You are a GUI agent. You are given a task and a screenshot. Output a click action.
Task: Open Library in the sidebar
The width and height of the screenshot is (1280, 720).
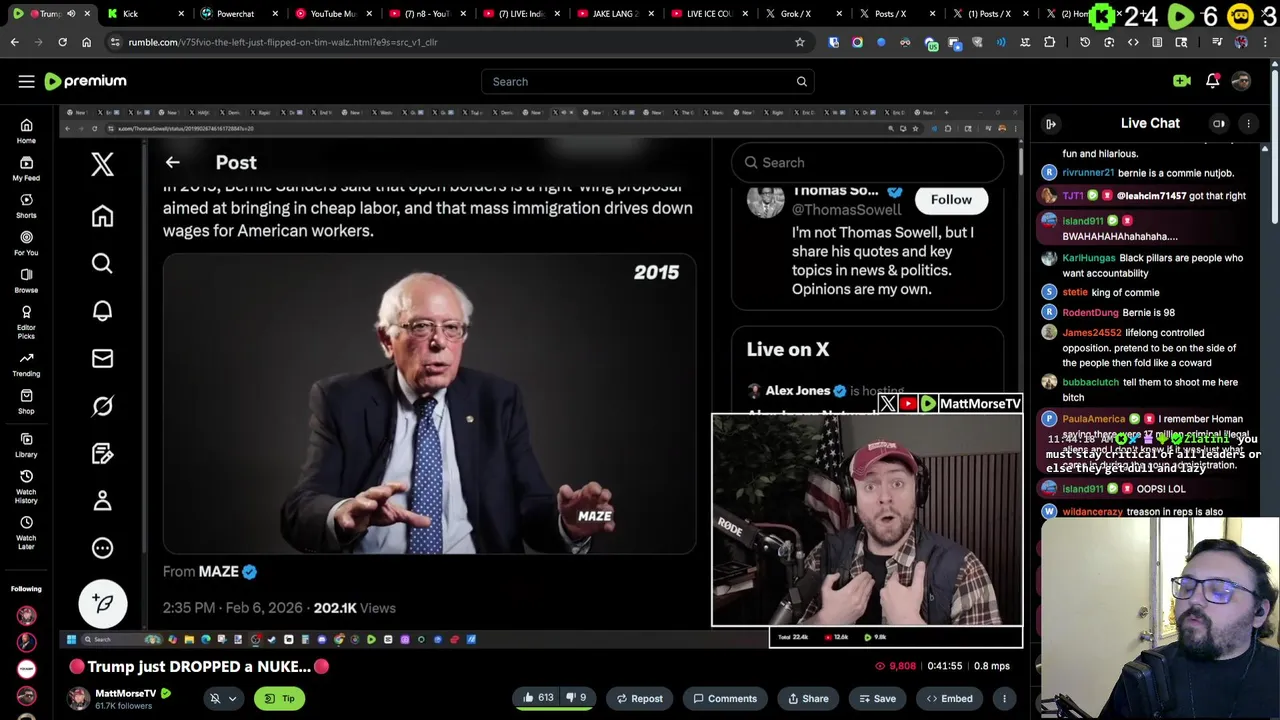click(x=26, y=445)
